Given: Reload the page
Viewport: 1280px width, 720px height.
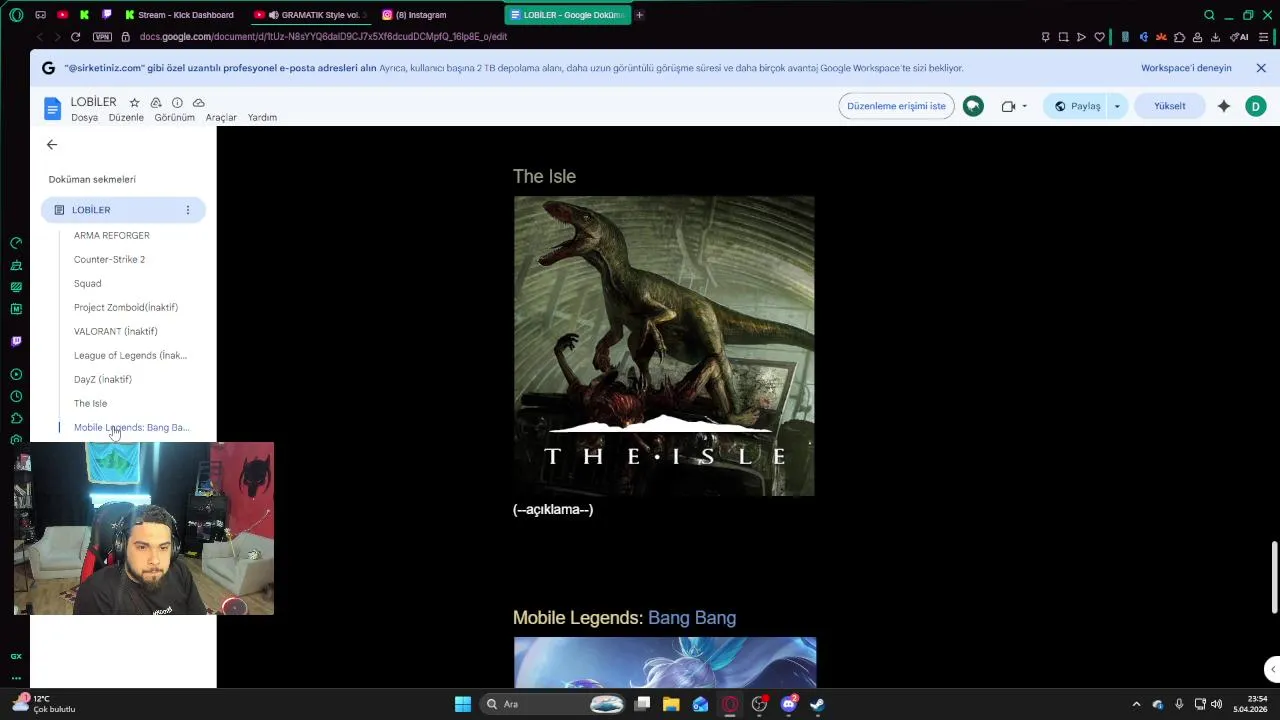Looking at the screenshot, I should 75,37.
